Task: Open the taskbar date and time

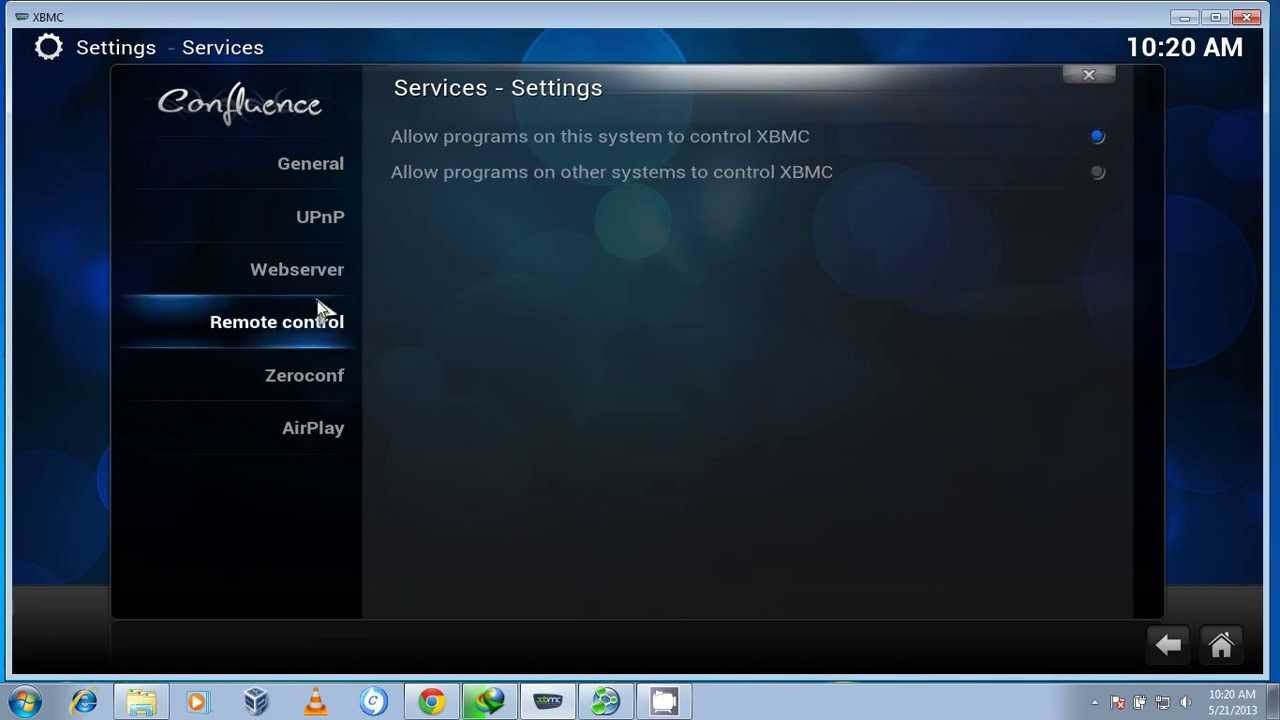Action: click(x=1232, y=702)
